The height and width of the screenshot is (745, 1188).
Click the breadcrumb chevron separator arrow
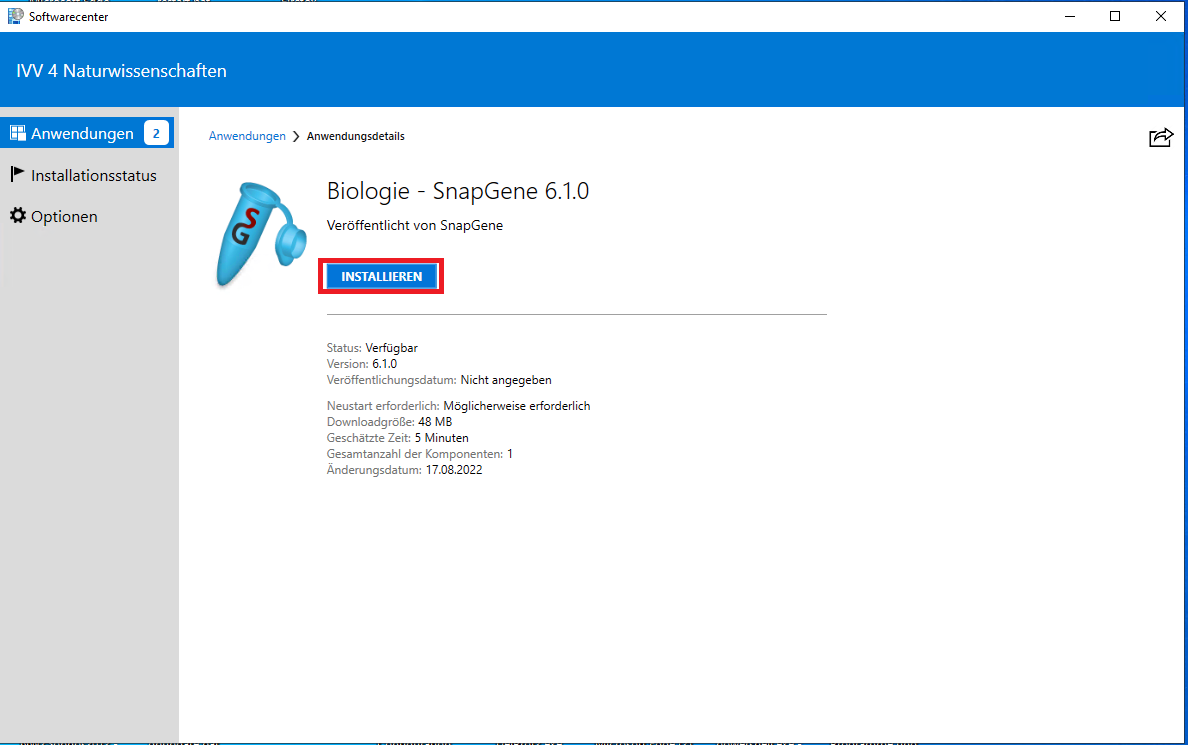click(296, 137)
